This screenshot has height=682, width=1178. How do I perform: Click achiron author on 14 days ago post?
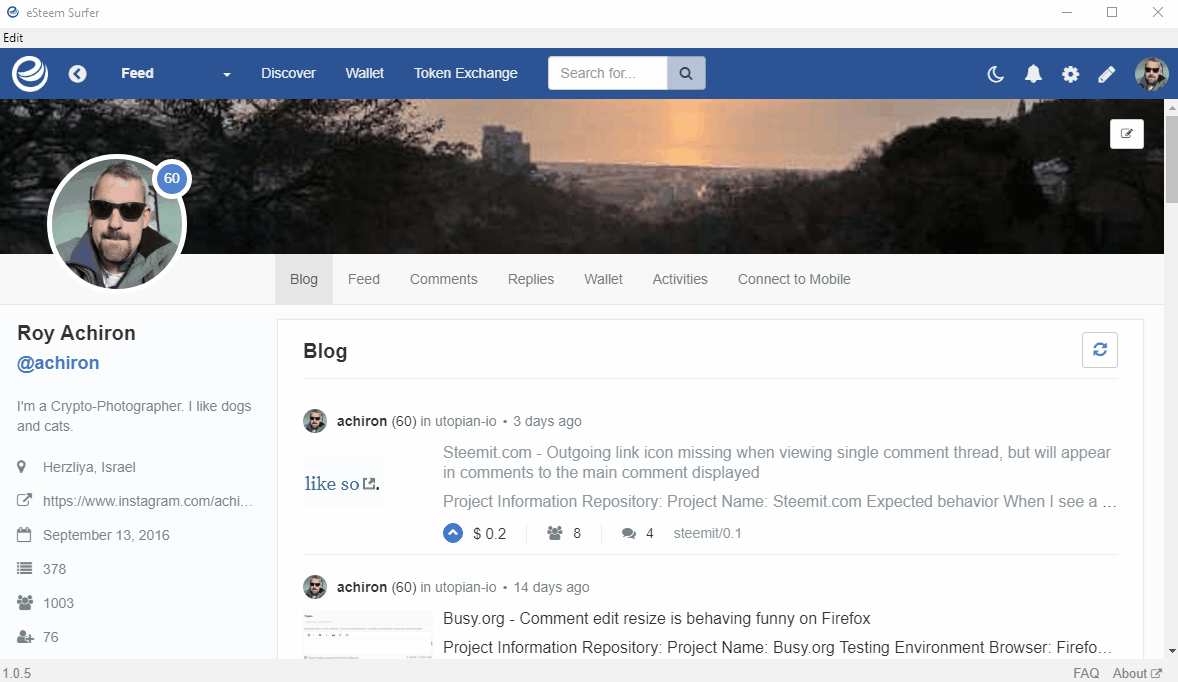[361, 587]
